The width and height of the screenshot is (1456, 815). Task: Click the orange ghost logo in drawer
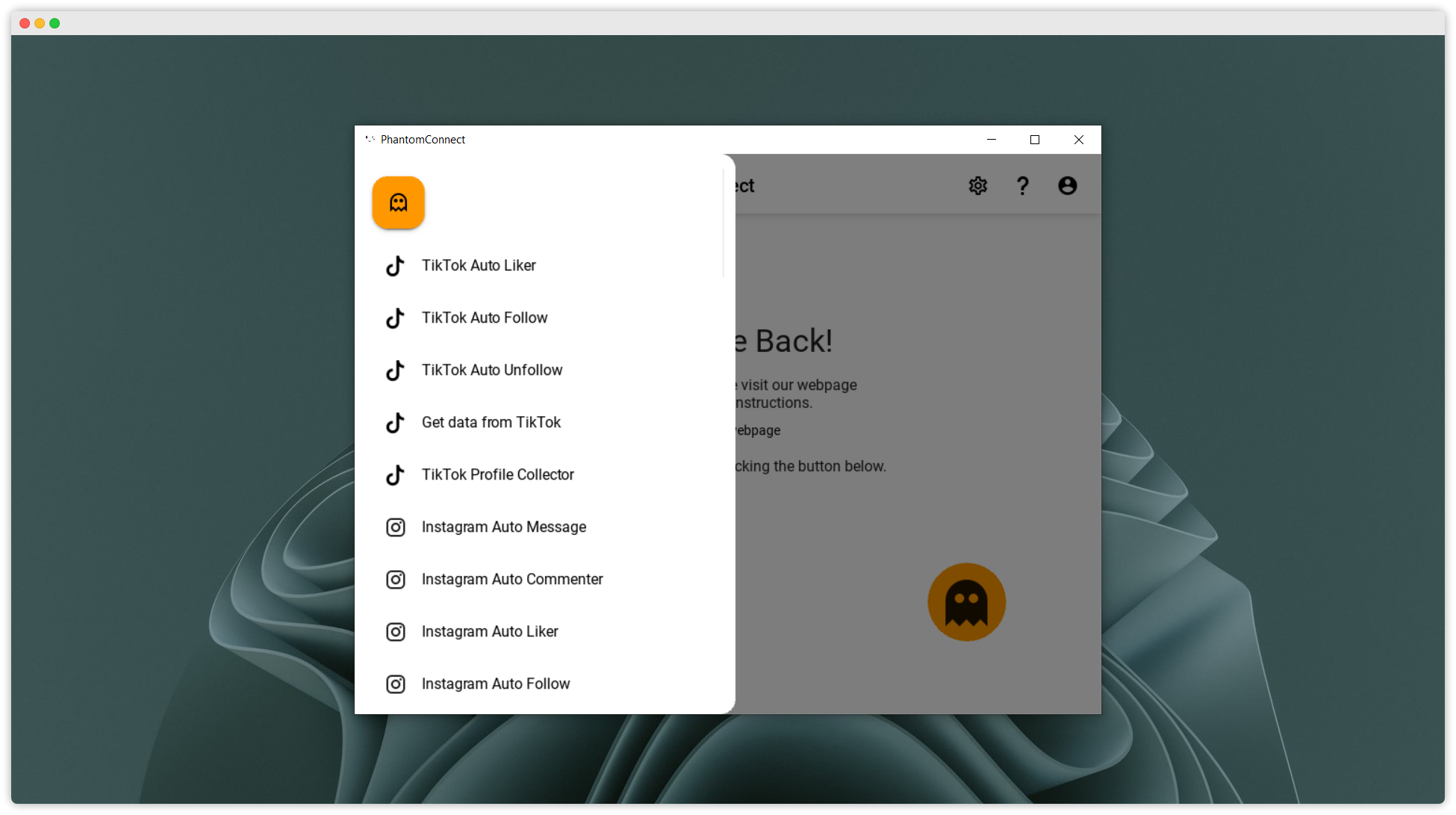399,202
